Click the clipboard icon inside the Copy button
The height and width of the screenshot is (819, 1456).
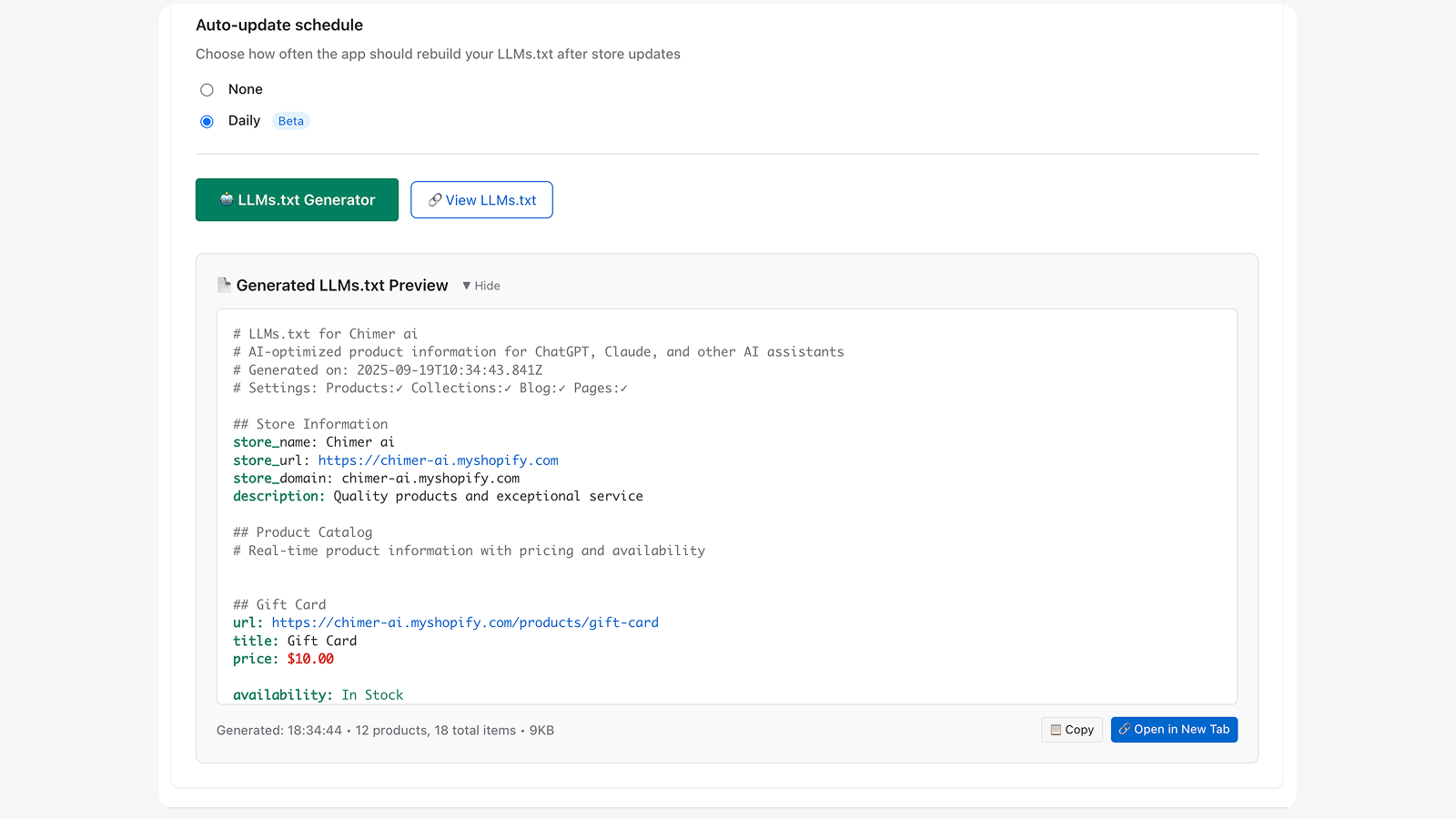coord(1057,729)
